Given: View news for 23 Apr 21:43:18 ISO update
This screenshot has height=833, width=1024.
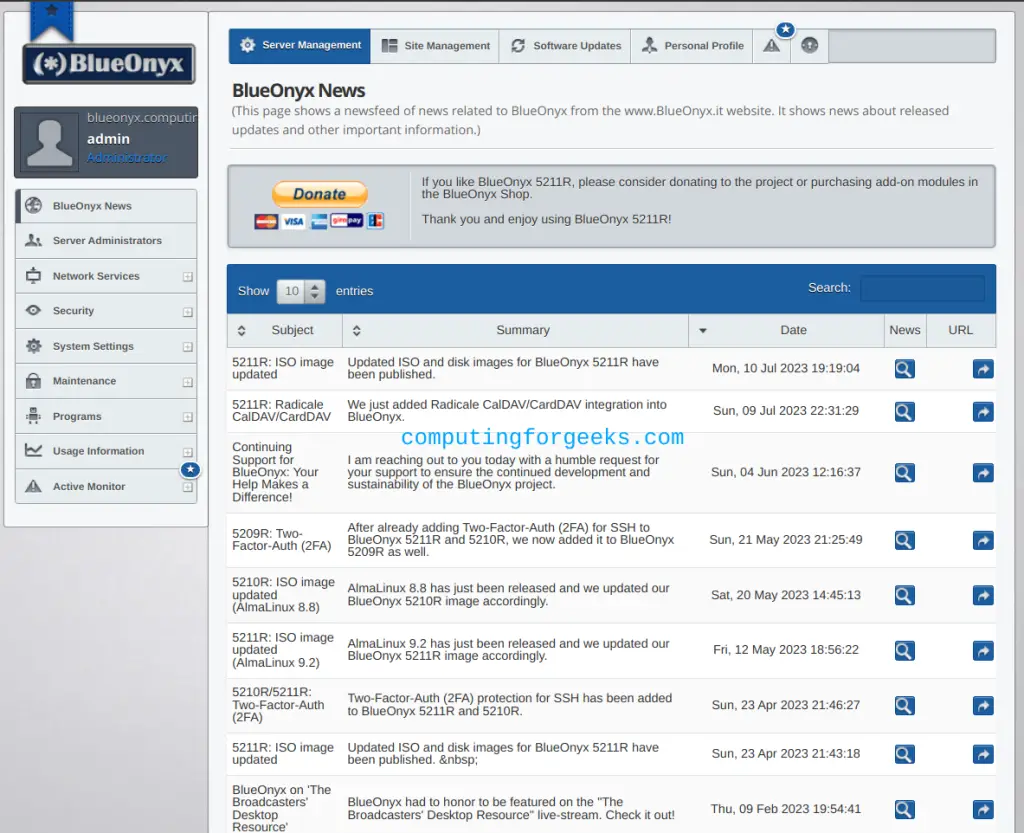Looking at the screenshot, I should (x=904, y=755).
